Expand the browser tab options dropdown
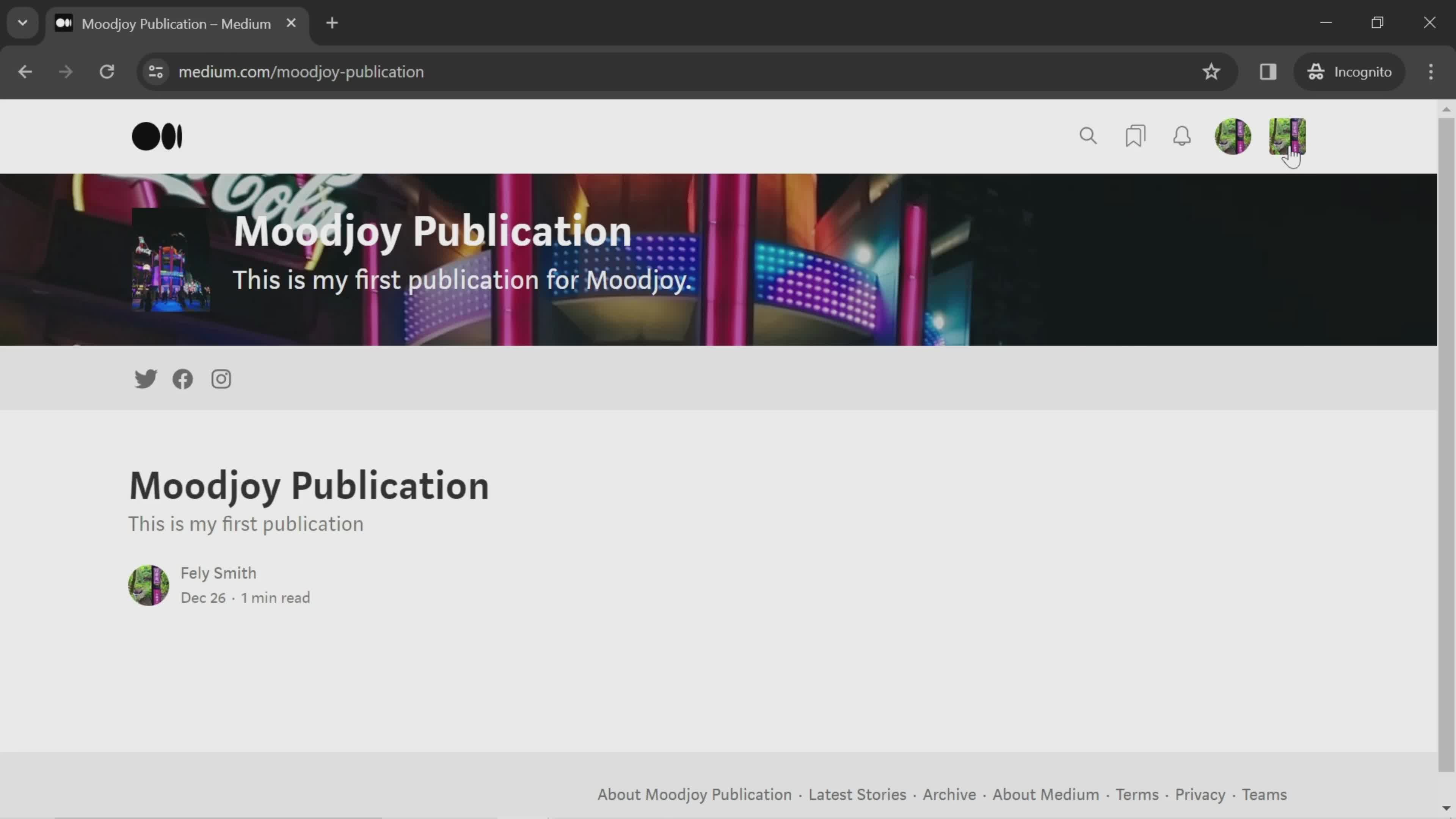Screen dimensions: 1456x819 [22, 22]
